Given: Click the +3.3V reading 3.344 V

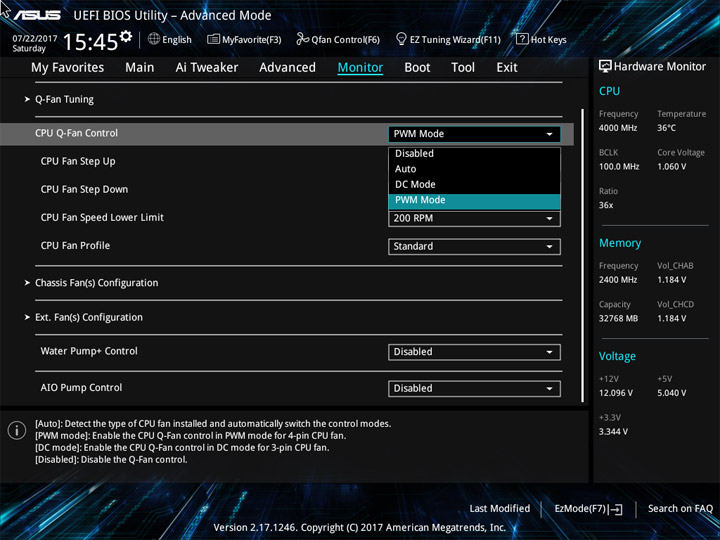Looking at the screenshot, I should pos(613,432).
